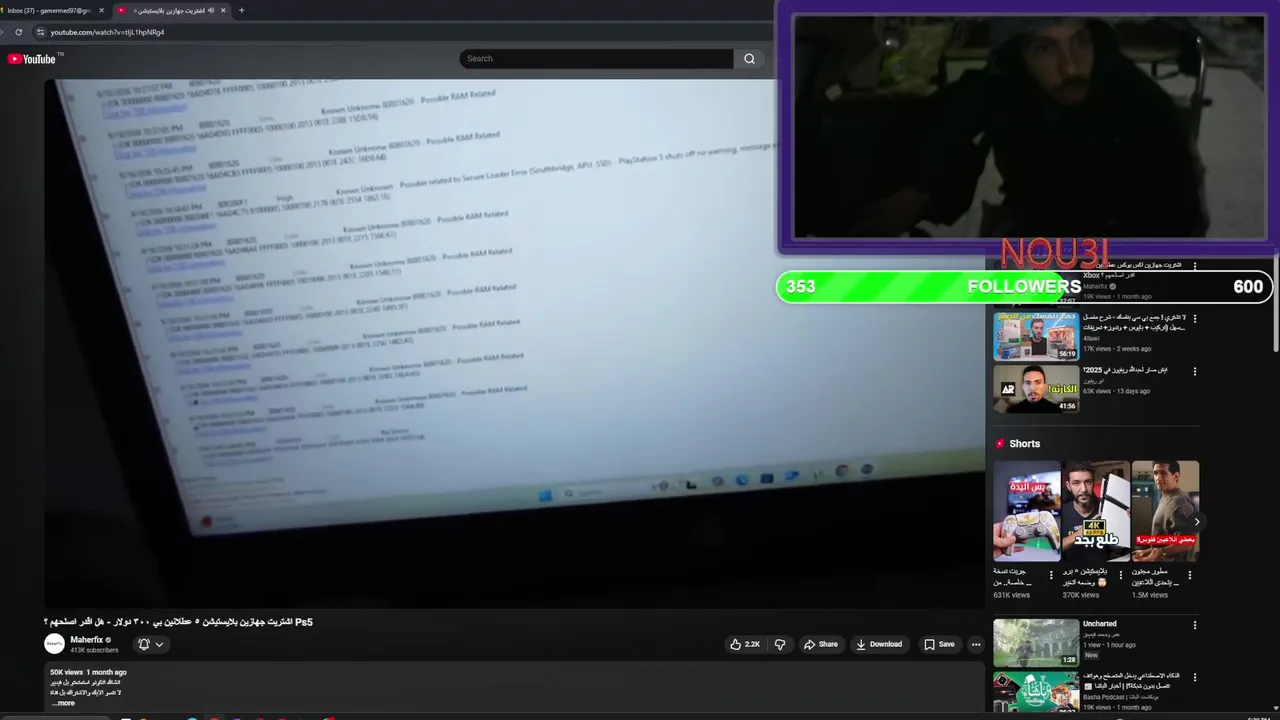Click the Download button

[x=879, y=644]
